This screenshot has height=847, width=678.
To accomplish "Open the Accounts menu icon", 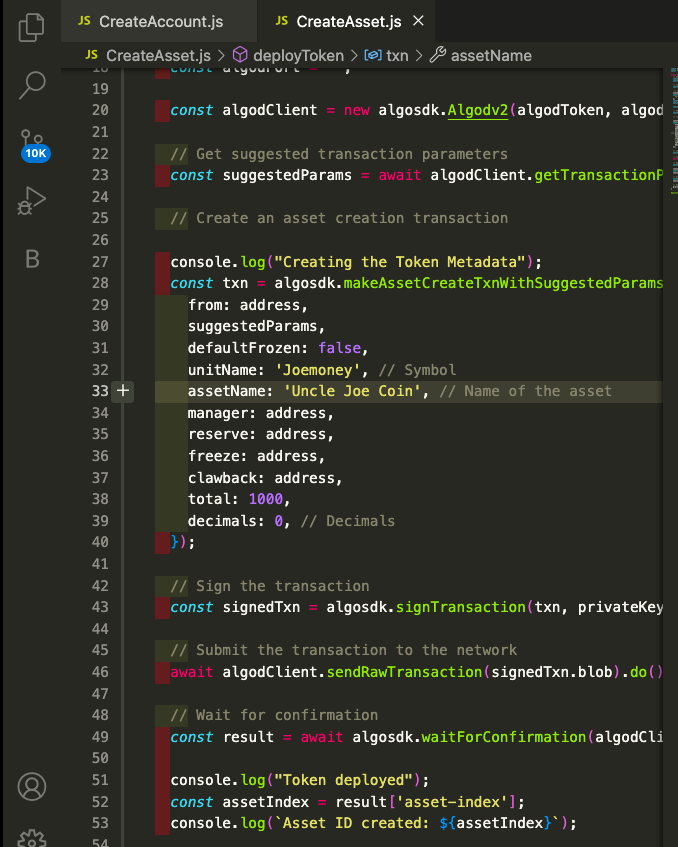I will pos(32,786).
